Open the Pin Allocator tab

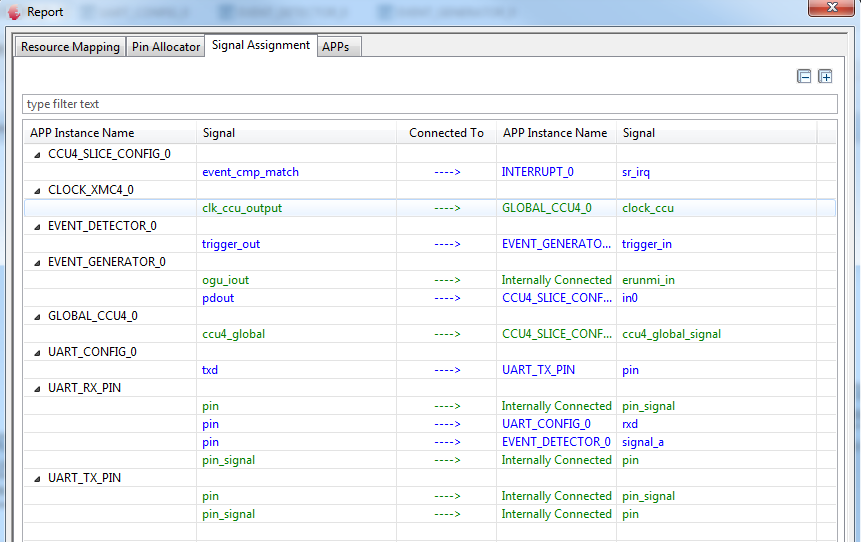[166, 47]
